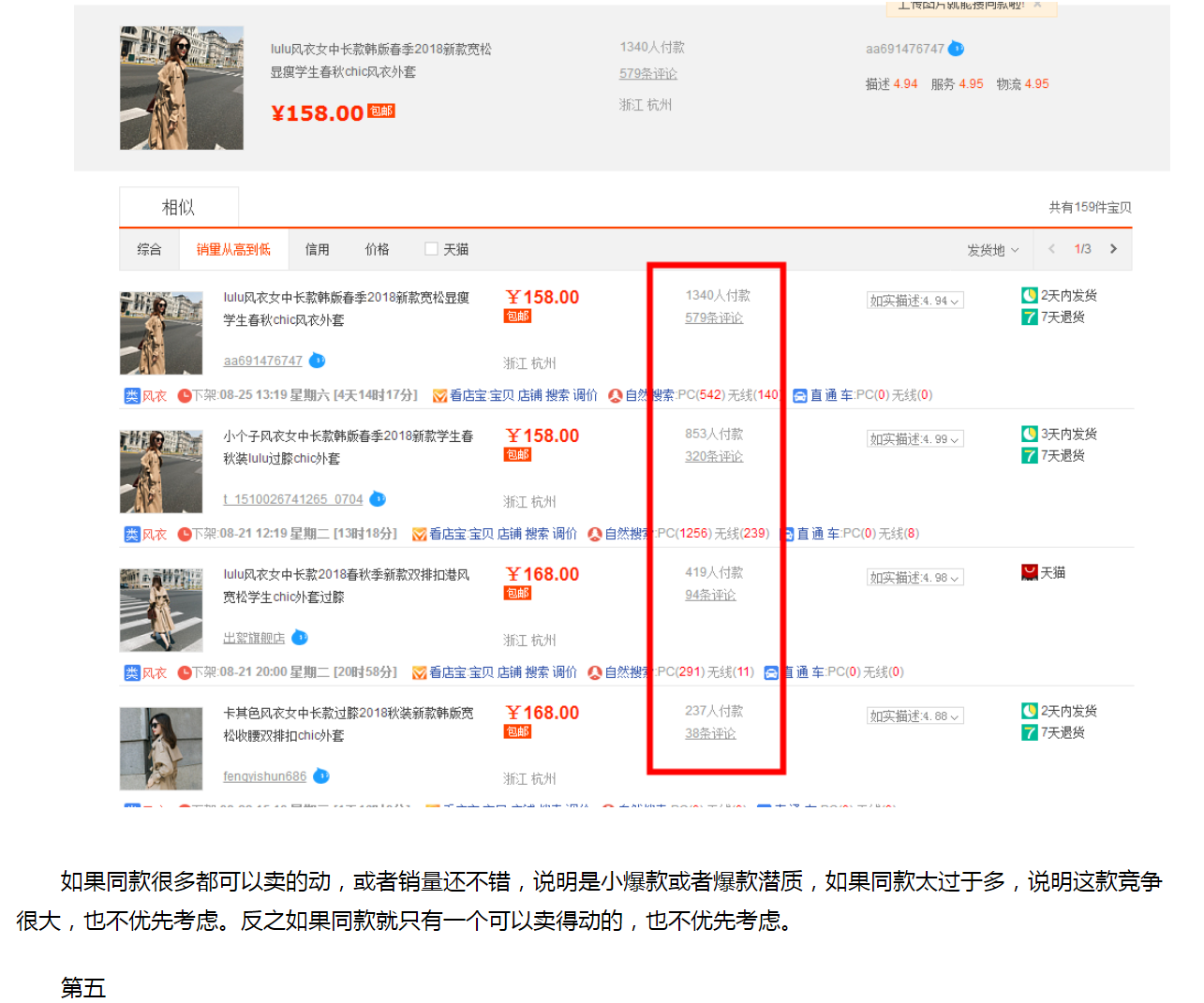Screen dimensions: 1204x1003
Task: Open the 94条评论 reviews link
Action: (710, 596)
